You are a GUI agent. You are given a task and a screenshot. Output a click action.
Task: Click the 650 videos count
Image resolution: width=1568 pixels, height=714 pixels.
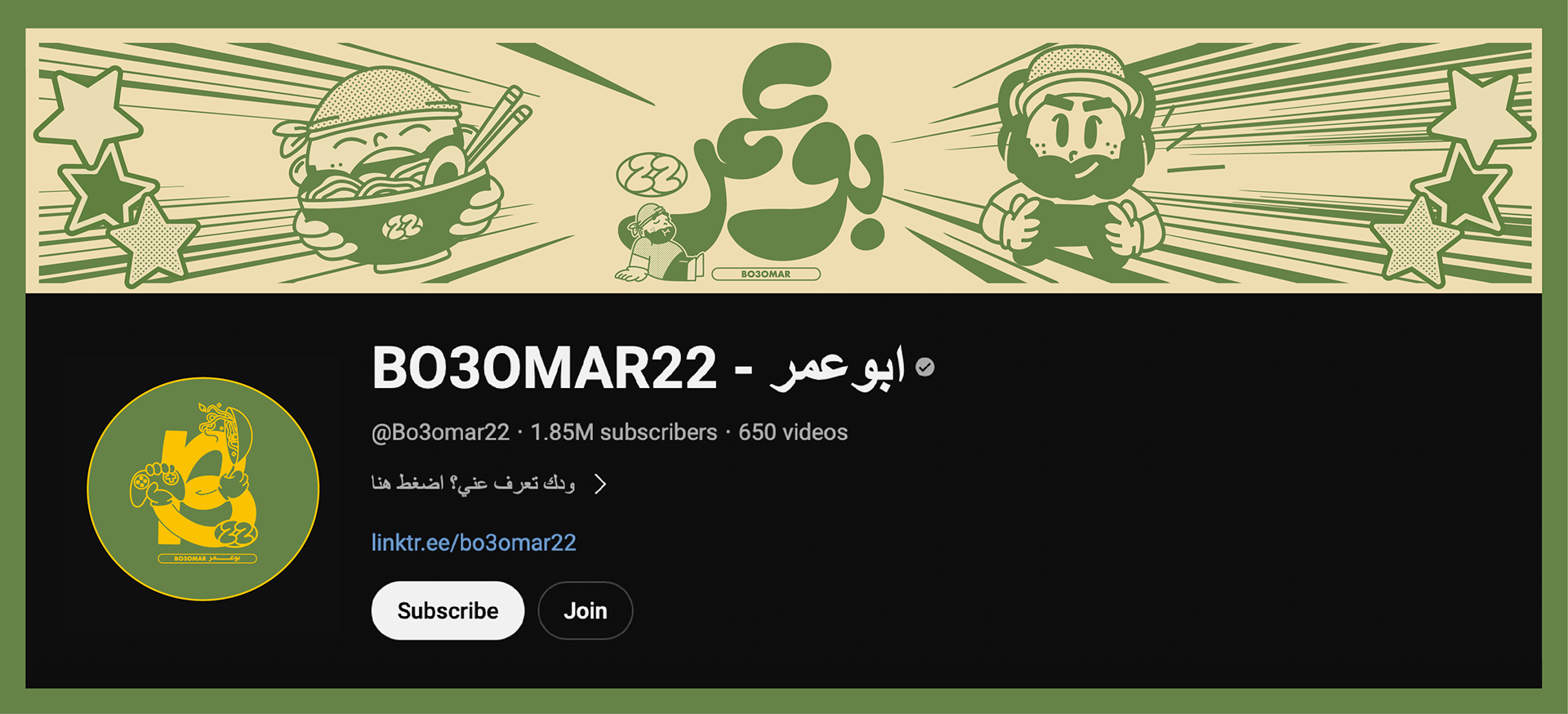pyautogui.click(x=793, y=432)
